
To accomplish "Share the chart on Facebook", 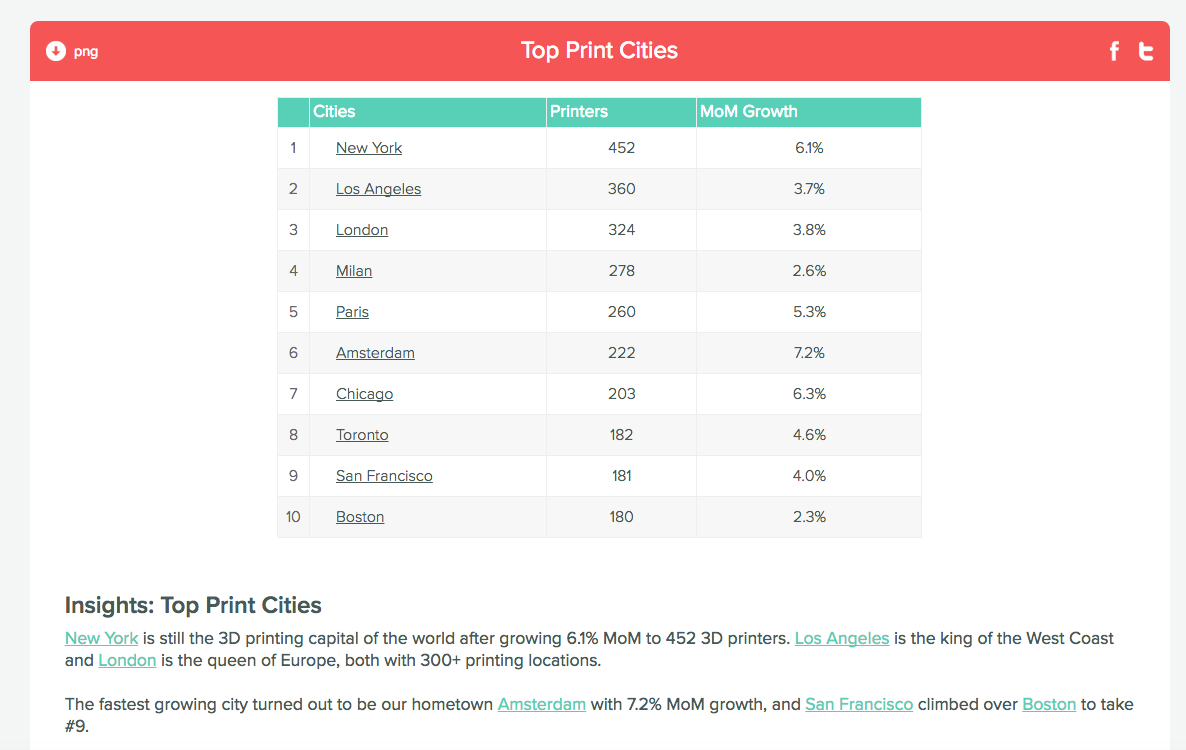I will point(1114,51).
